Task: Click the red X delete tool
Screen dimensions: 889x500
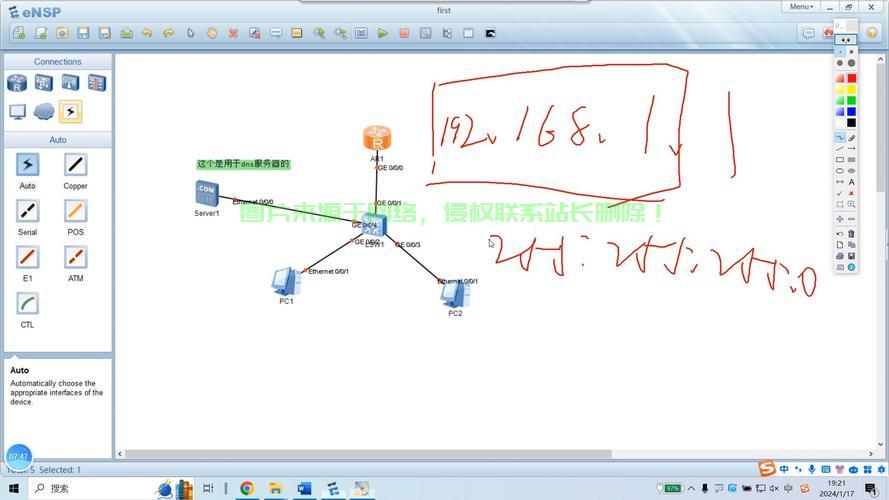Action: [x=233, y=33]
